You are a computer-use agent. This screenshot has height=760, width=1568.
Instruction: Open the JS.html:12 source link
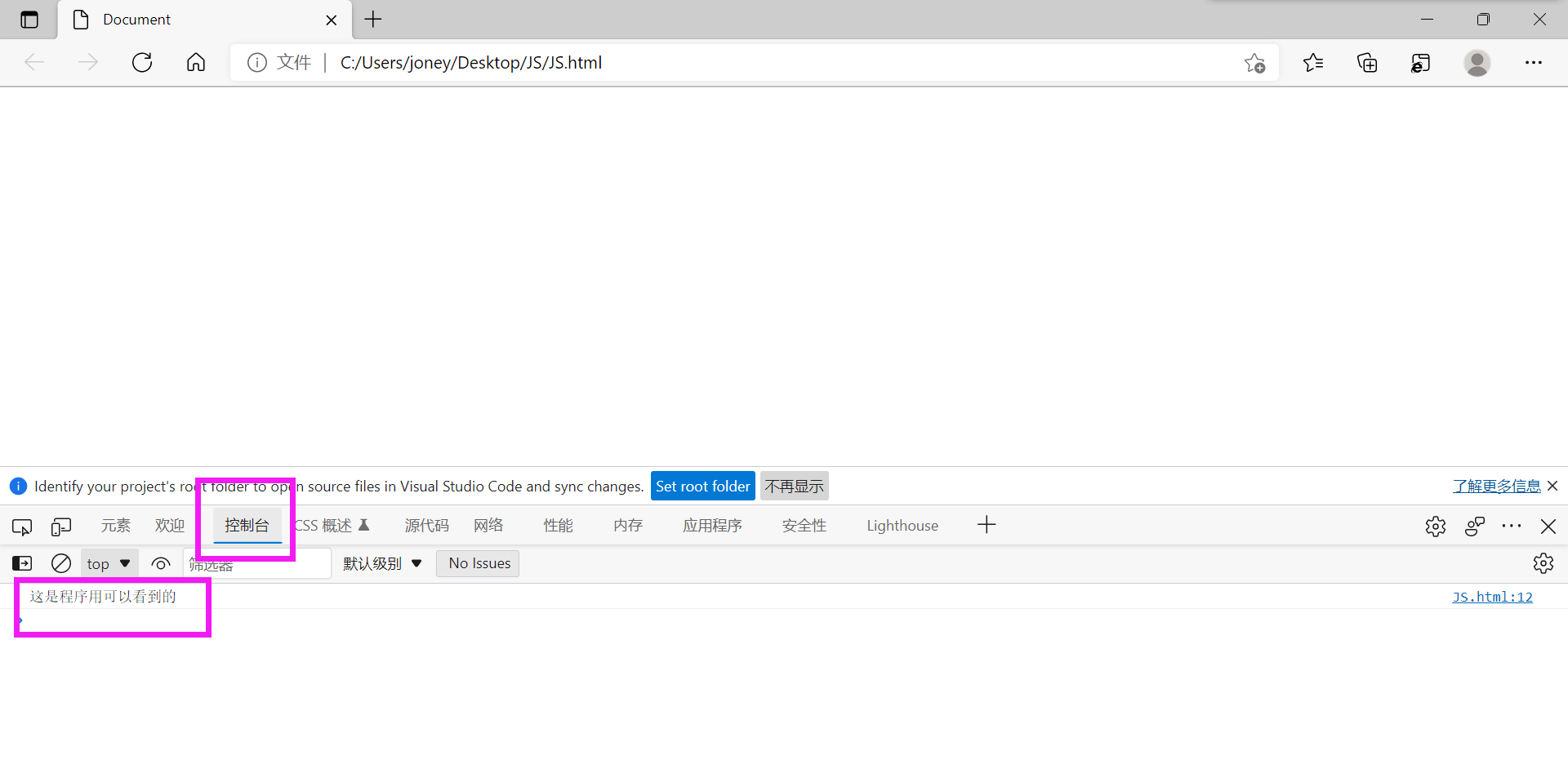pos(1492,597)
